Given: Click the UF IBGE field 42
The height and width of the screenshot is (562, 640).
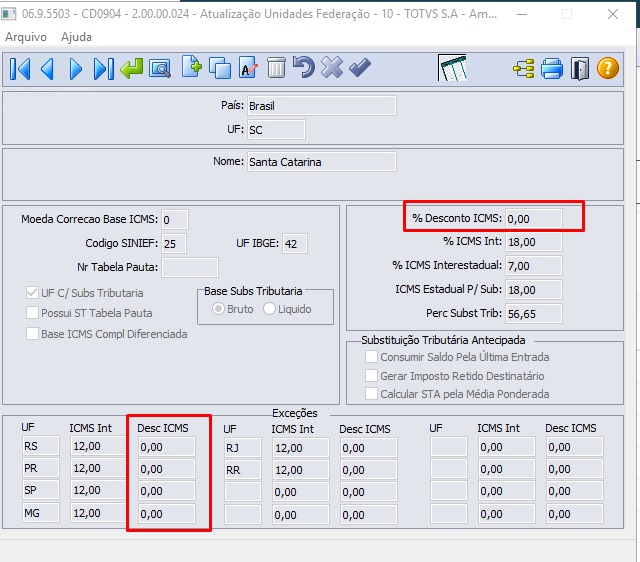Looking at the screenshot, I should coord(295,244).
